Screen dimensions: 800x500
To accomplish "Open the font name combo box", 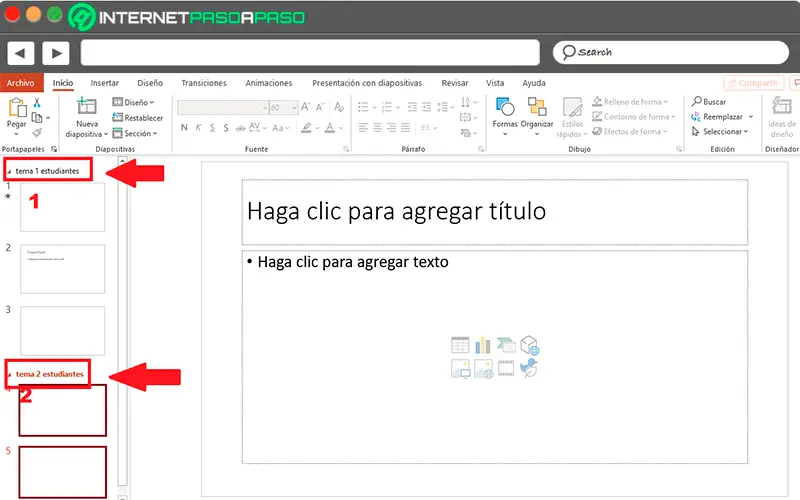I will point(223,107).
